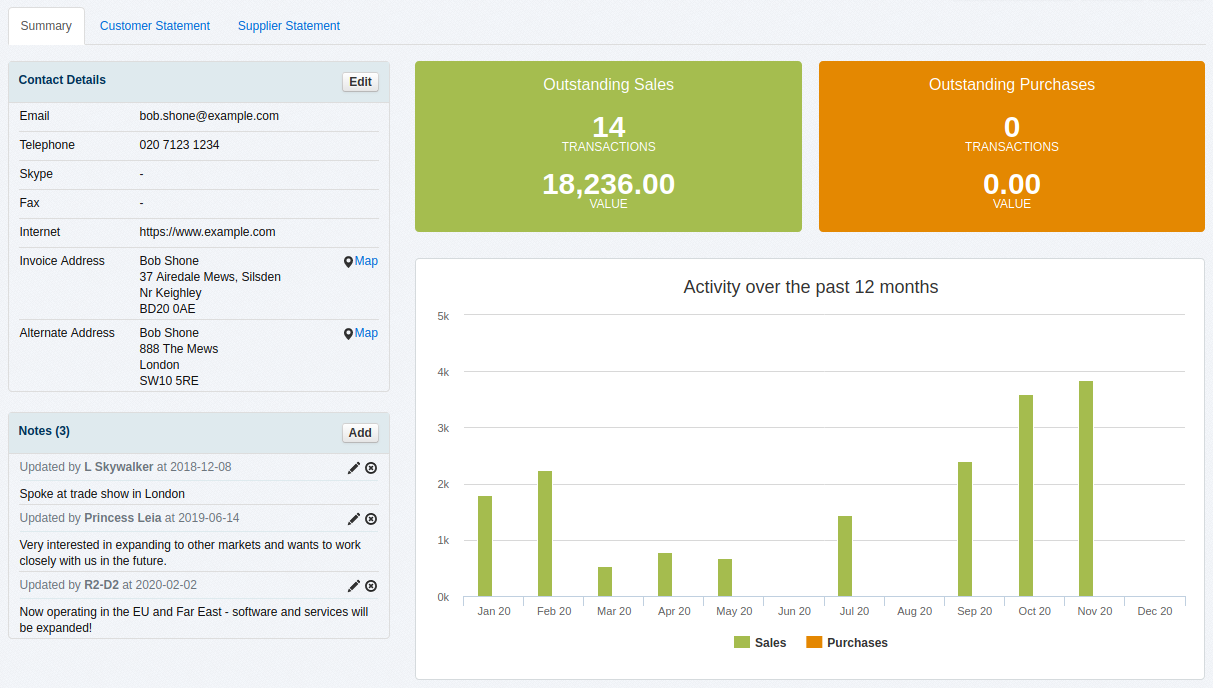Click the Jan 20 sales bar
This screenshot has width=1213, height=688.
pos(485,546)
